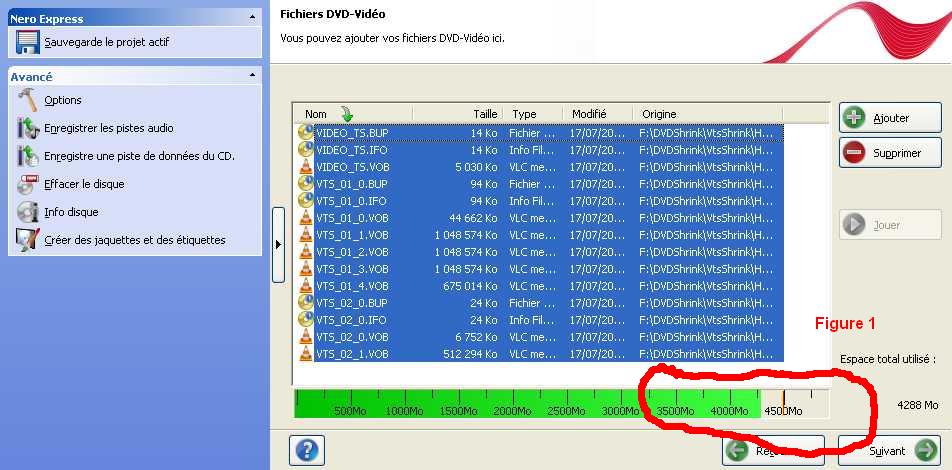Click the 5 030 Ko size value
This screenshot has width=952, height=470.
(x=477, y=166)
